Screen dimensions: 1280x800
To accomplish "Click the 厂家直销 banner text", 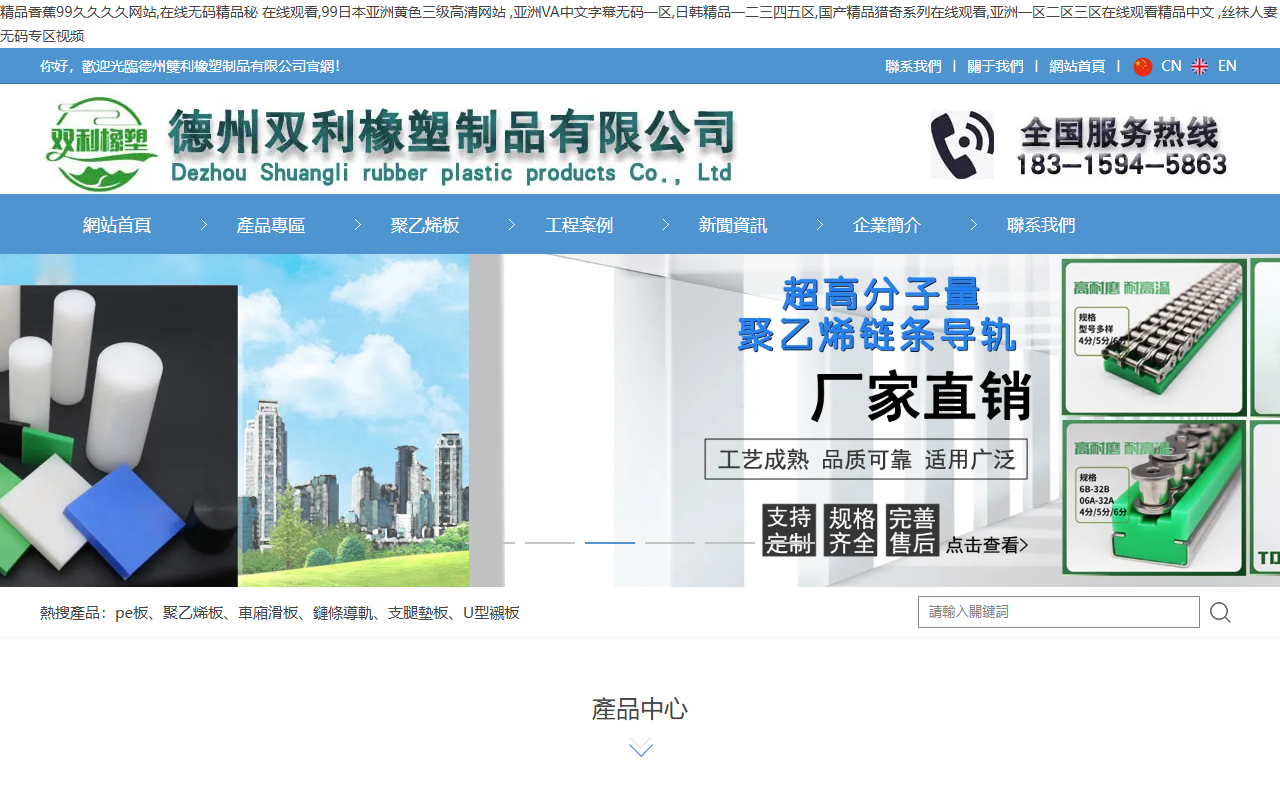I will click(x=921, y=397).
